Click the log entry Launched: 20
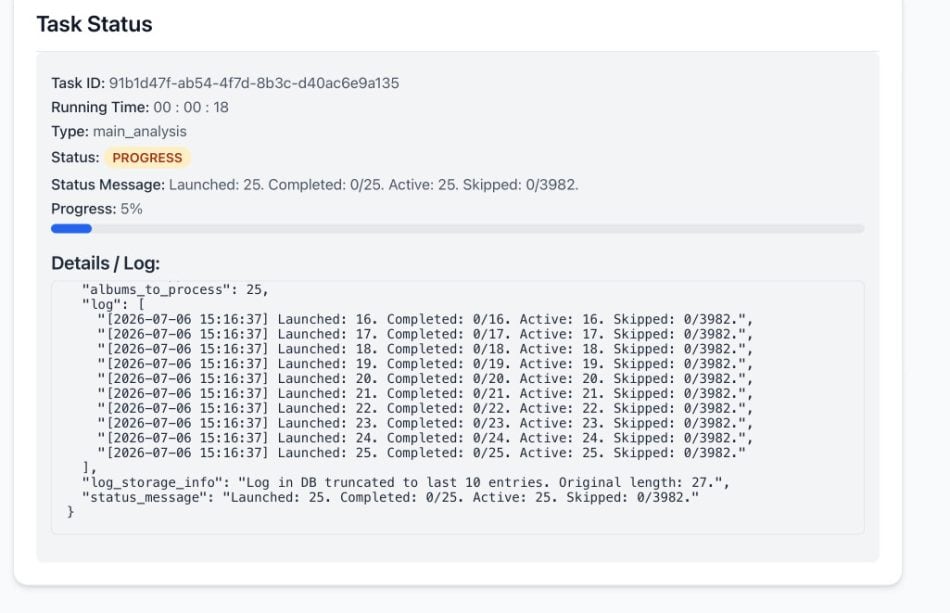The height and width of the screenshot is (613, 950). (425, 379)
